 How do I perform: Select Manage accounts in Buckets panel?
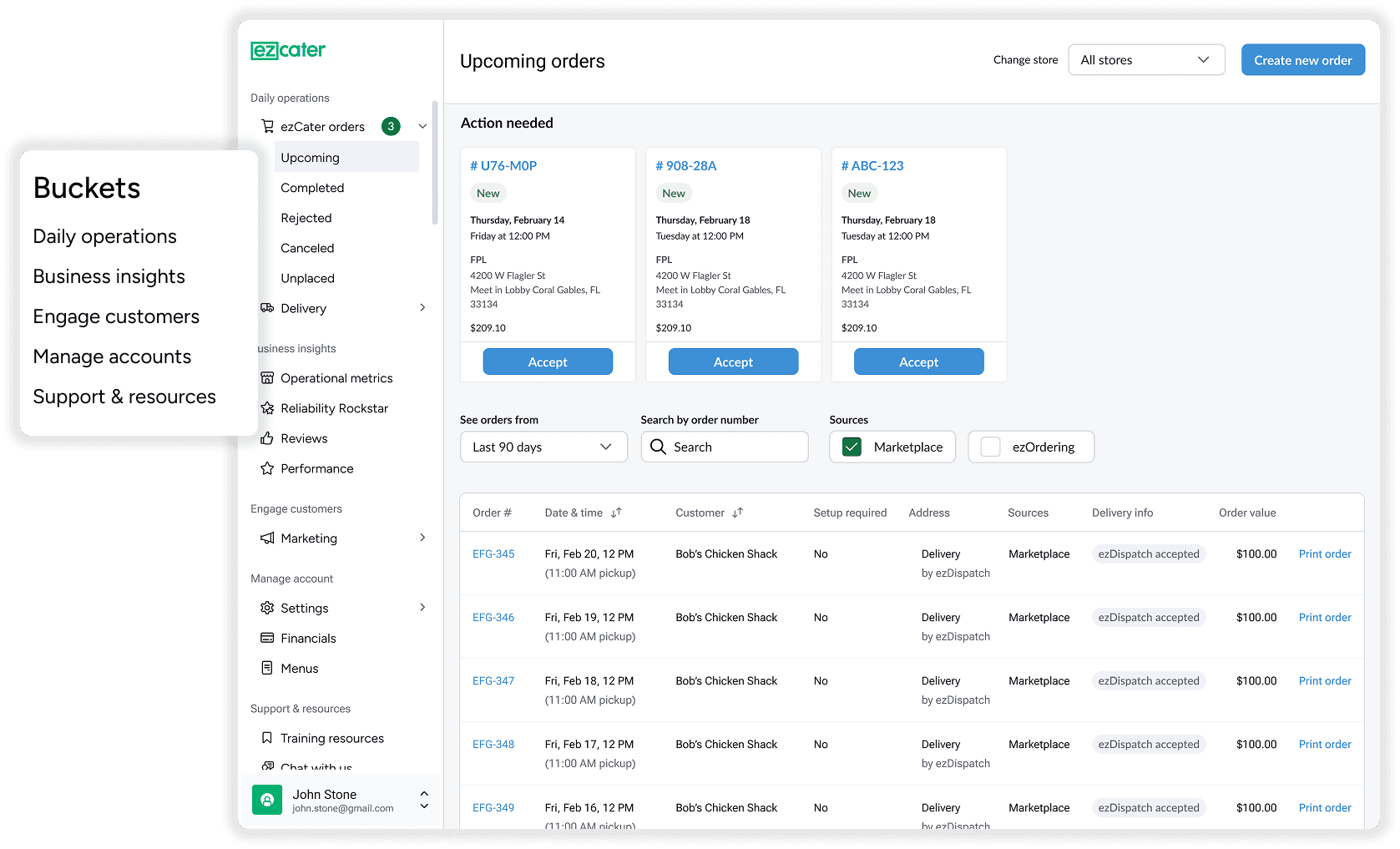pyautogui.click(x=112, y=356)
